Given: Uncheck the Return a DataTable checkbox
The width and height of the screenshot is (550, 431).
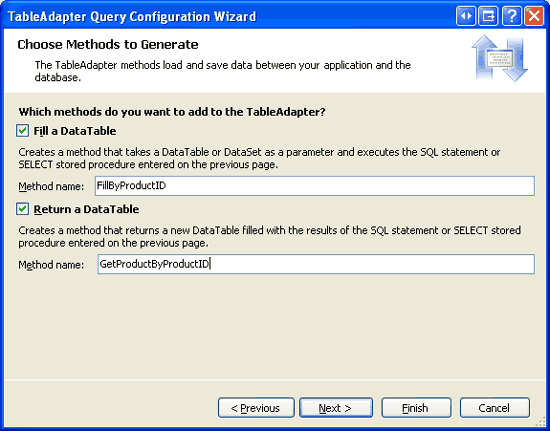Looking at the screenshot, I should tap(22, 209).
